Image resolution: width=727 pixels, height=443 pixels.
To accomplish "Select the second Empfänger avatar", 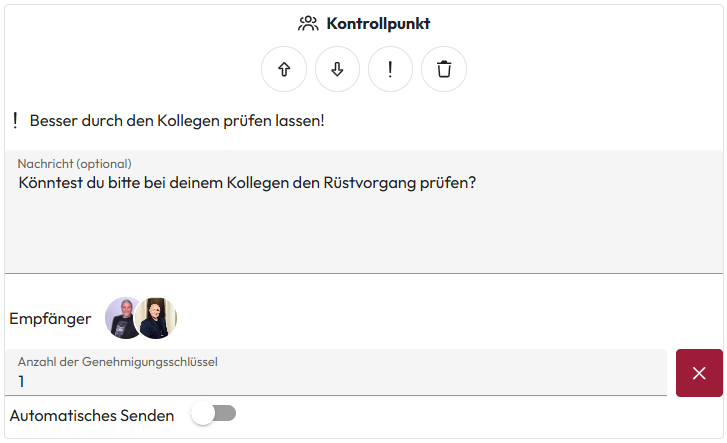I will click(x=159, y=318).
